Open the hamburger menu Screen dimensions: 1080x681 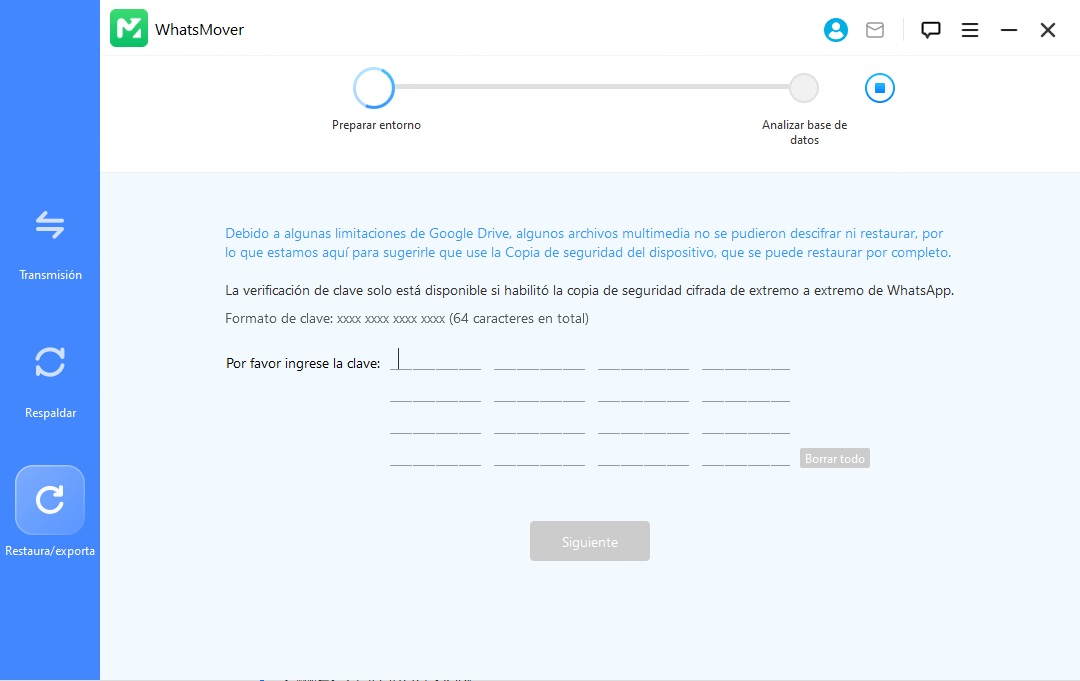tap(970, 30)
